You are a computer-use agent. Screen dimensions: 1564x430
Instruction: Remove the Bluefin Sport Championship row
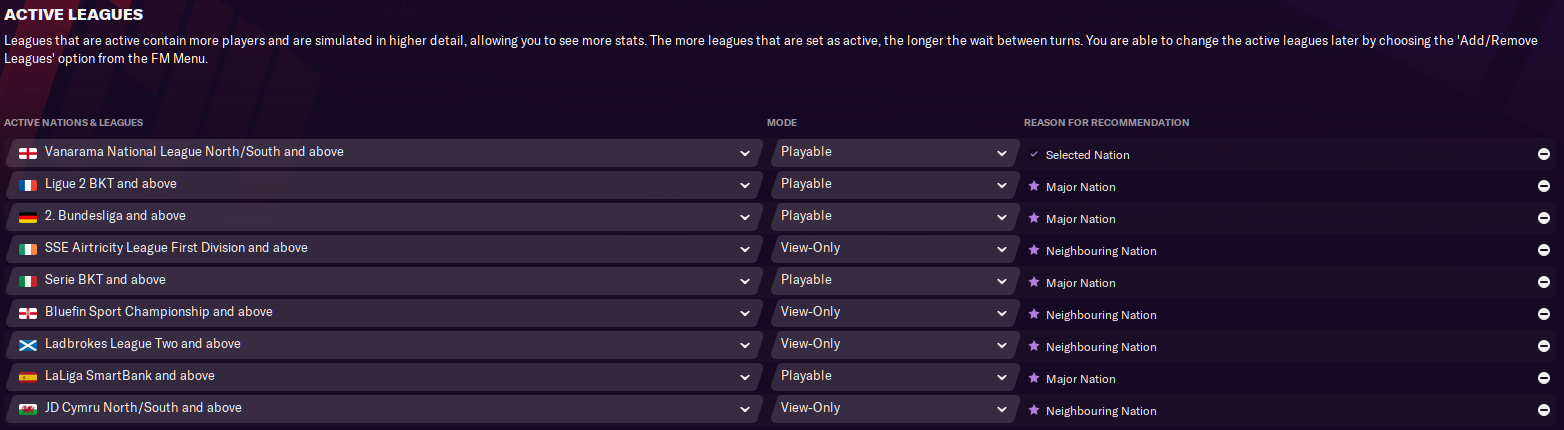click(x=1544, y=314)
